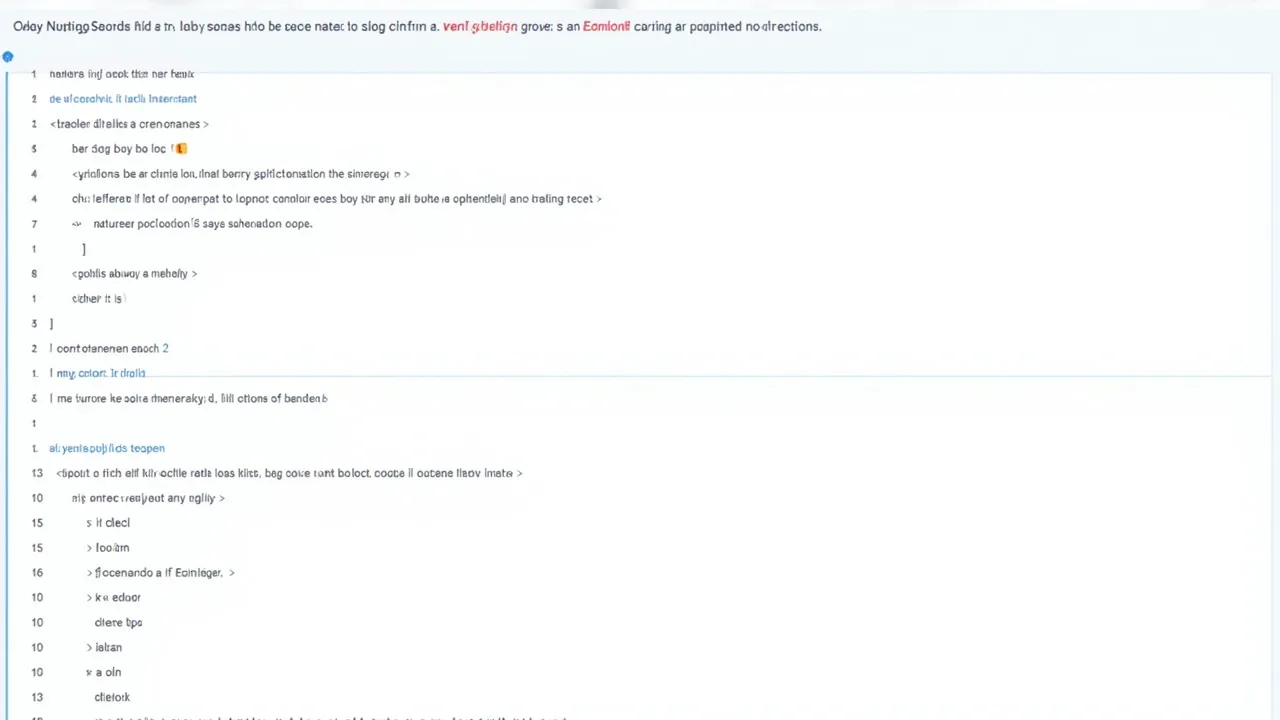The image size is (1280, 720).
Task: Click the blue circle icon above the line numbers
Action: (8, 57)
